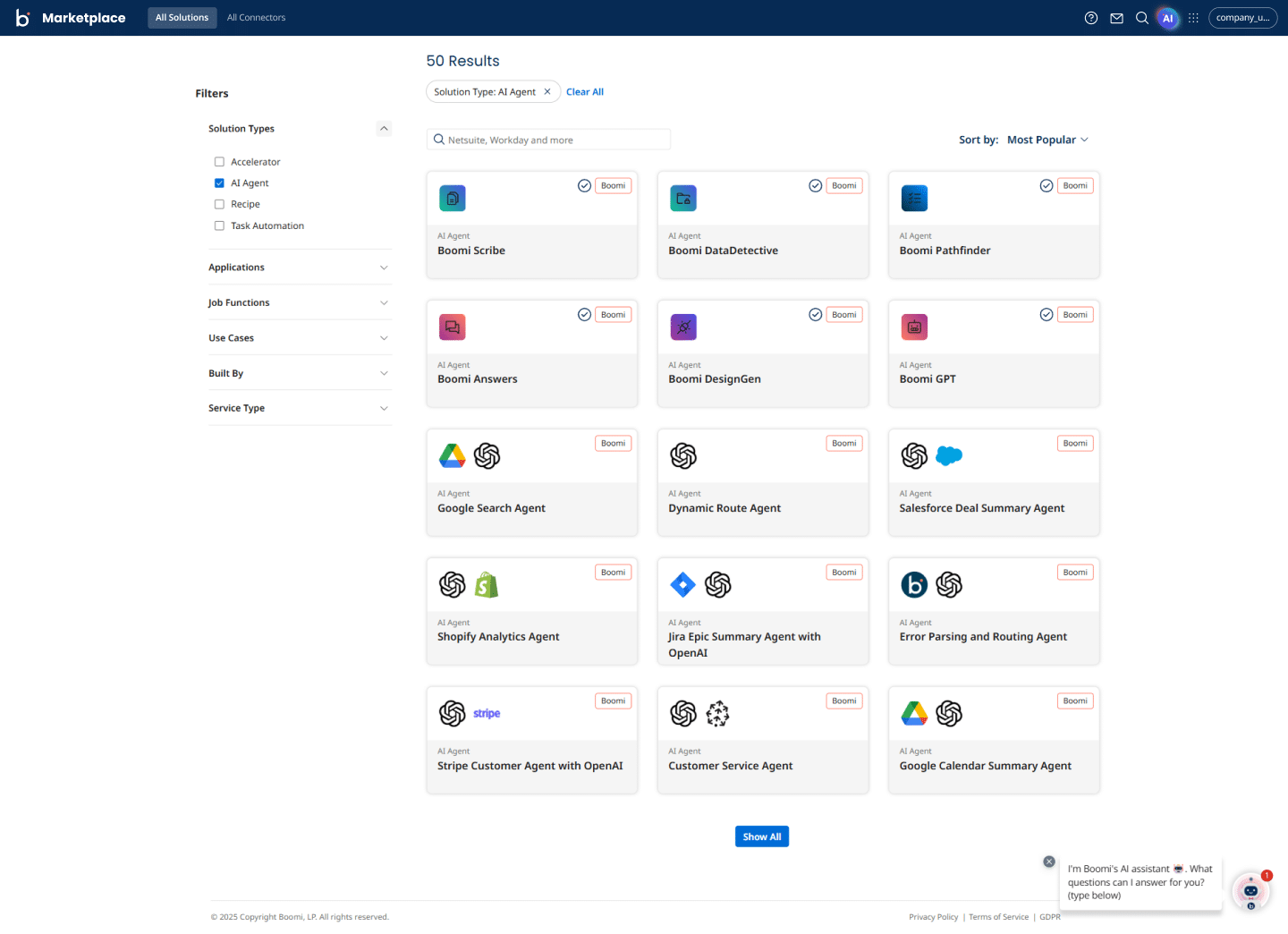Open the Customer Service Agent title
The width and height of the screenshot is (1288, 934).
pyautogui.click(x=731, y=767)
